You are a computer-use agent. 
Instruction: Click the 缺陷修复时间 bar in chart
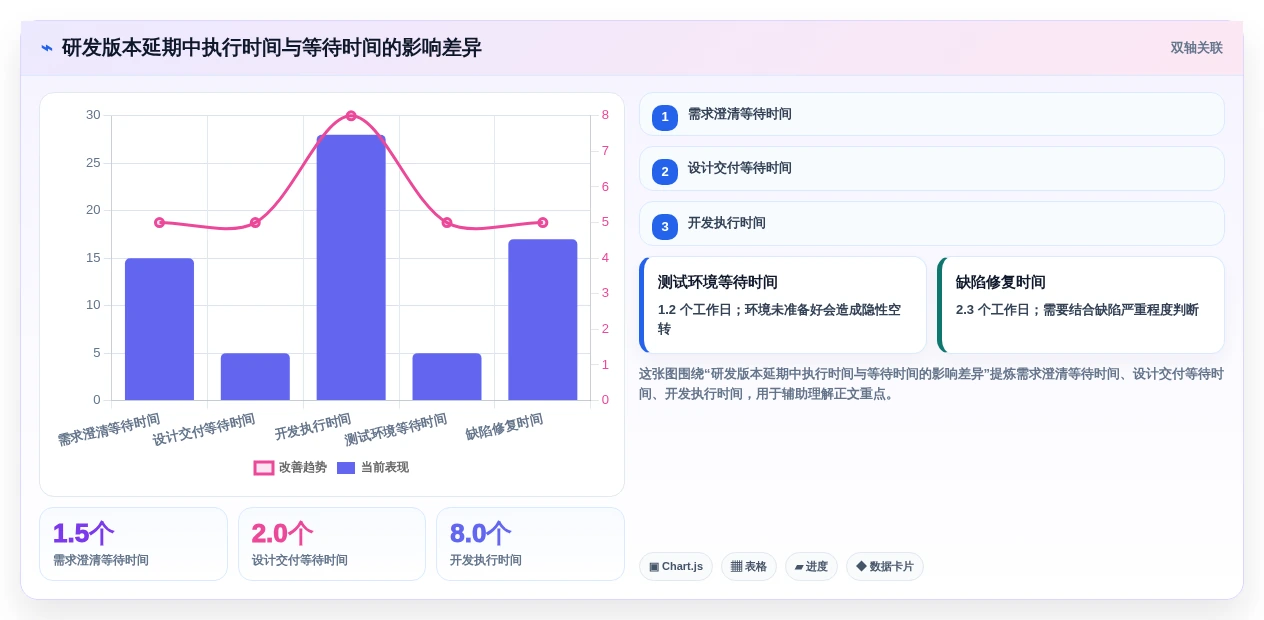pos(543,320)
